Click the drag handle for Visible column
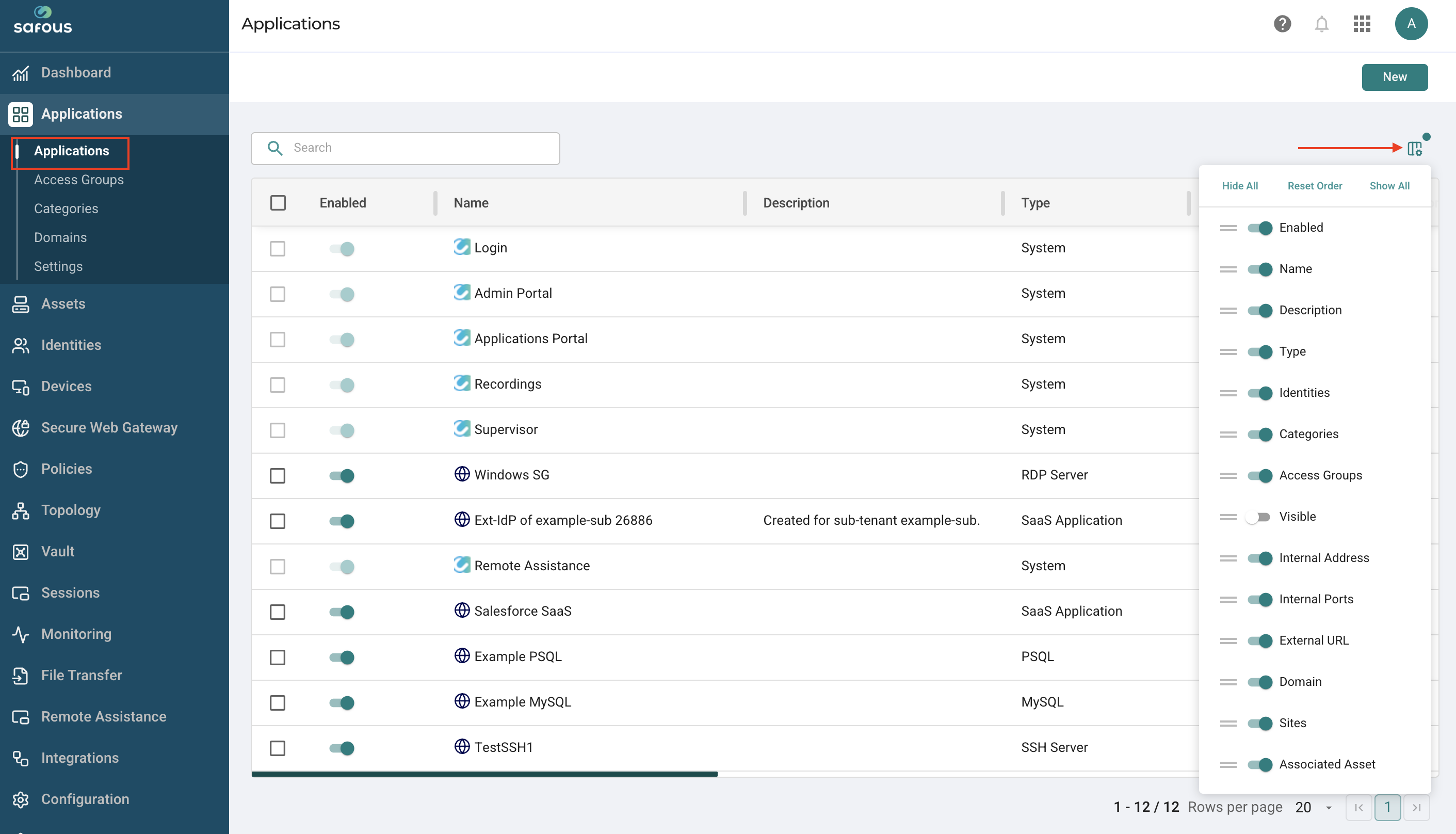The height and width of the screenshot is (834, 1456). point(1227,517)
